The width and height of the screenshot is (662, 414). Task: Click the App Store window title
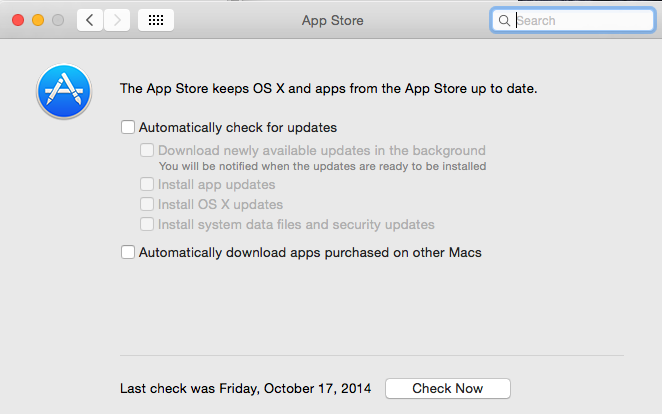(x=333, y=20)
